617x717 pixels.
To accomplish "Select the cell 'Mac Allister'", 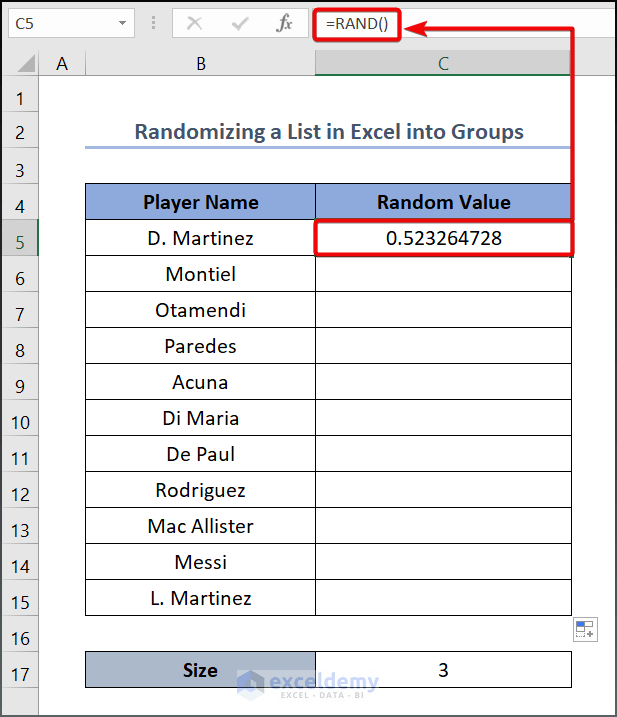I will pos(200,526).
